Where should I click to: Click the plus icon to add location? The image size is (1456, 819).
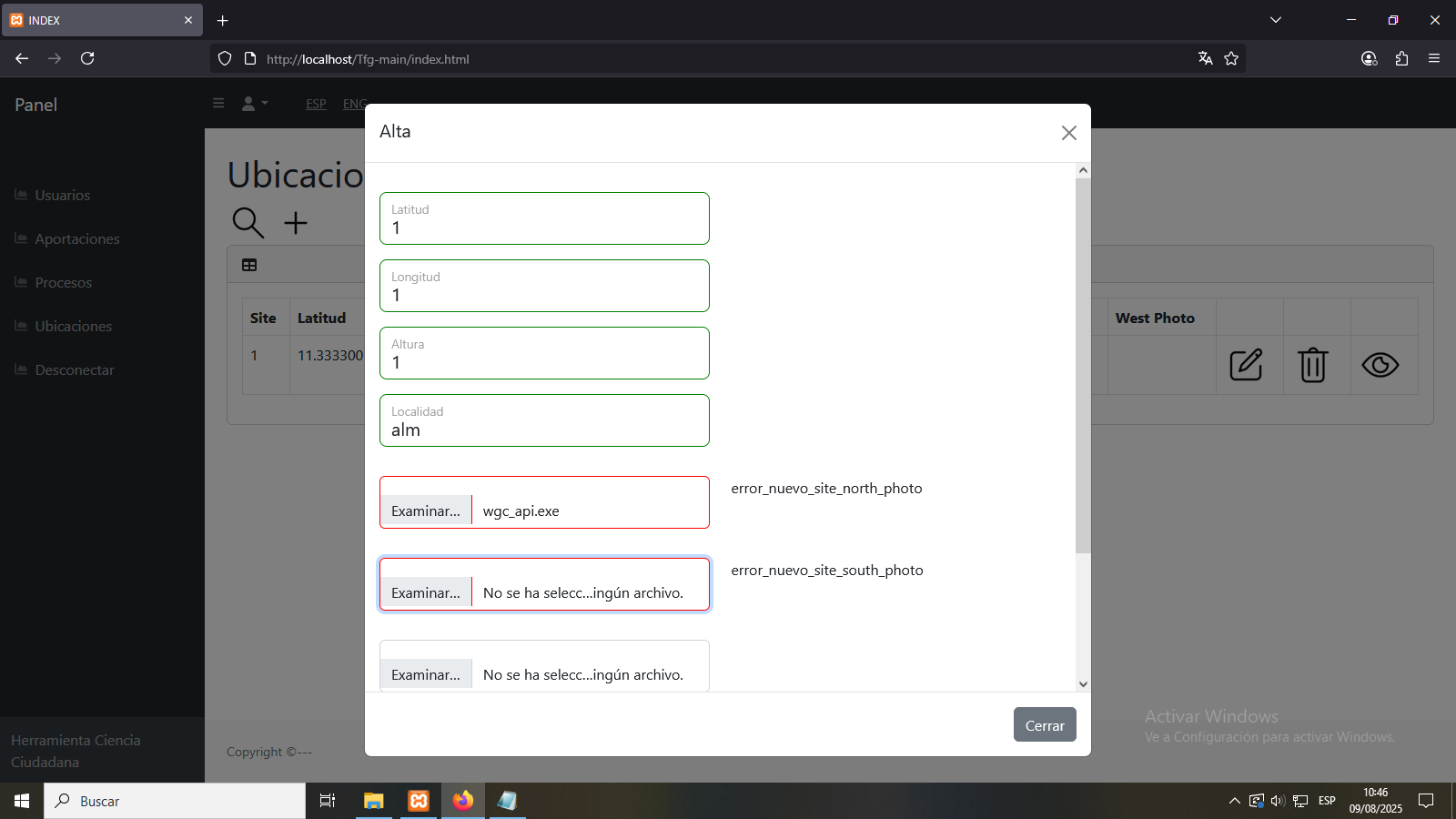tap(296, 223)
